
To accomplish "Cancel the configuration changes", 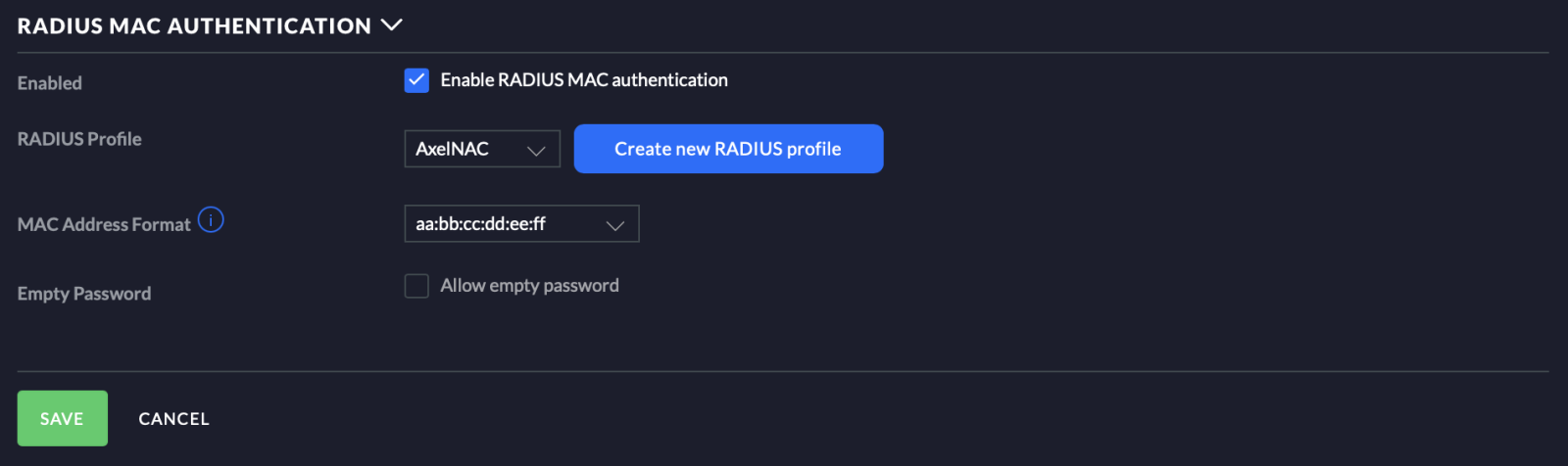I will [x=173, y=419].
